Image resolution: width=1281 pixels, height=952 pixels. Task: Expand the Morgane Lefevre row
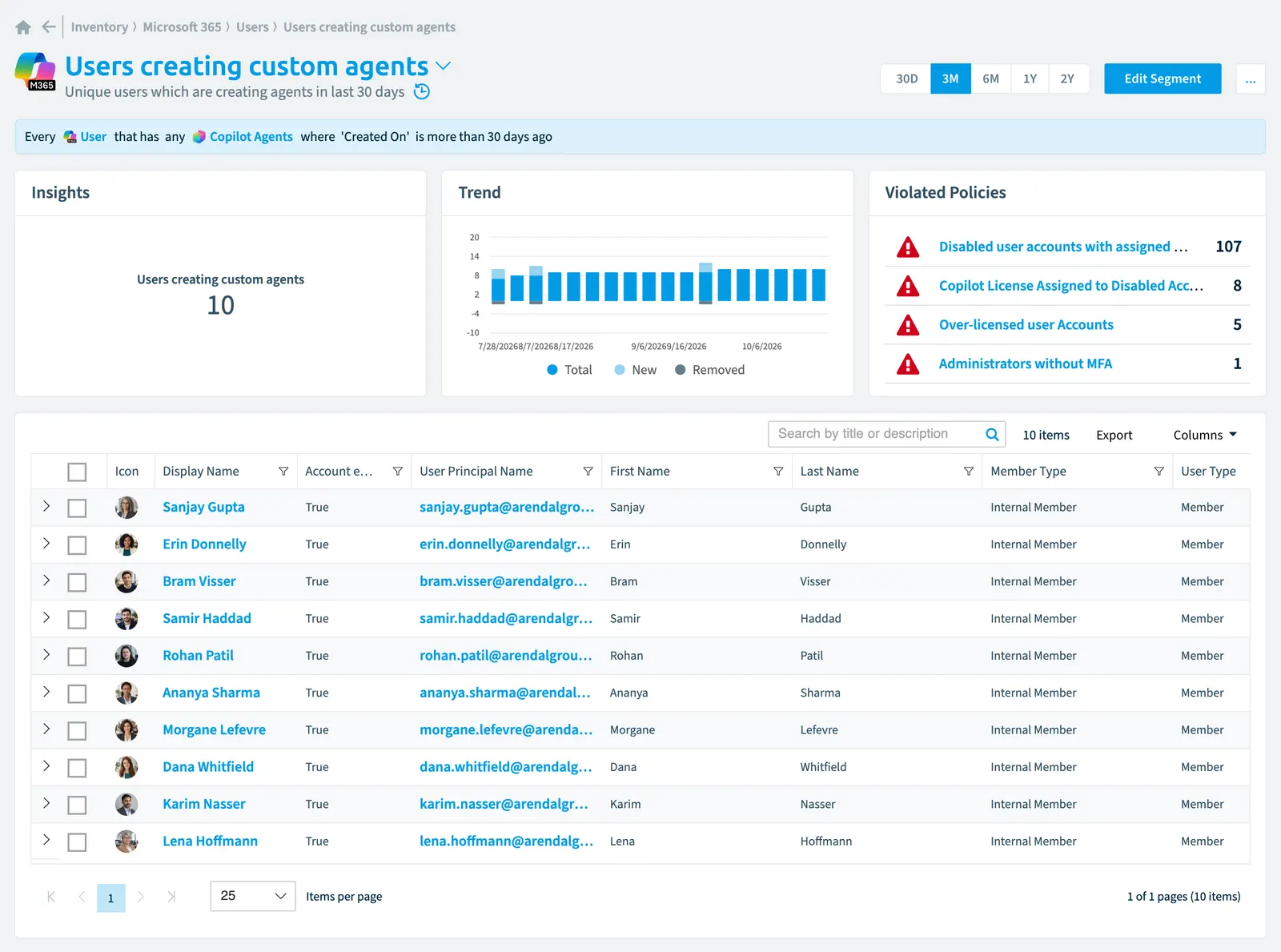46,729
